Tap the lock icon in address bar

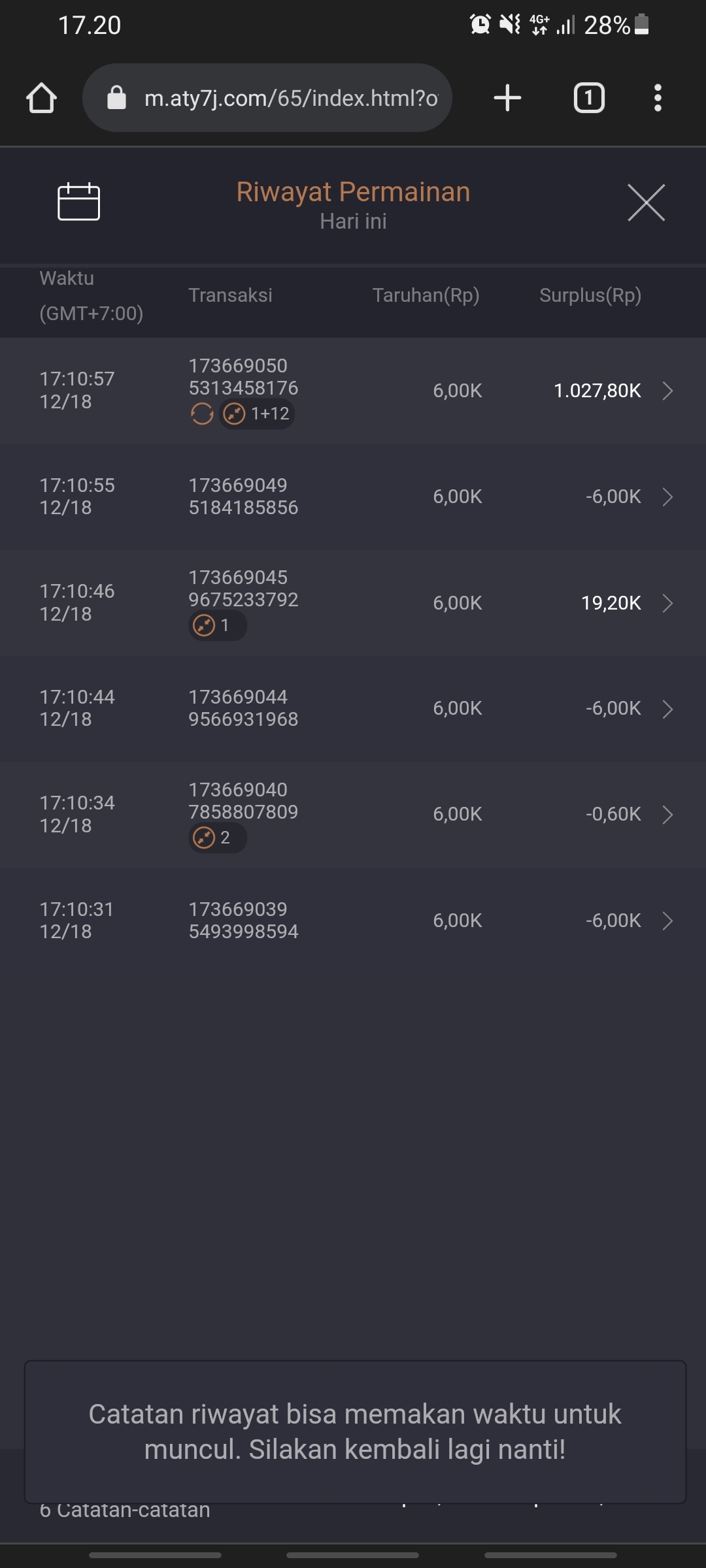pos(116,98)
